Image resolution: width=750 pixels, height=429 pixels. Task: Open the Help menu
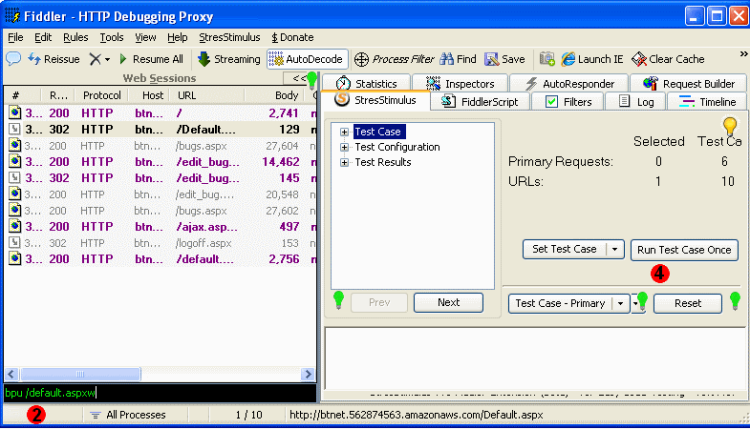point(177,37)
